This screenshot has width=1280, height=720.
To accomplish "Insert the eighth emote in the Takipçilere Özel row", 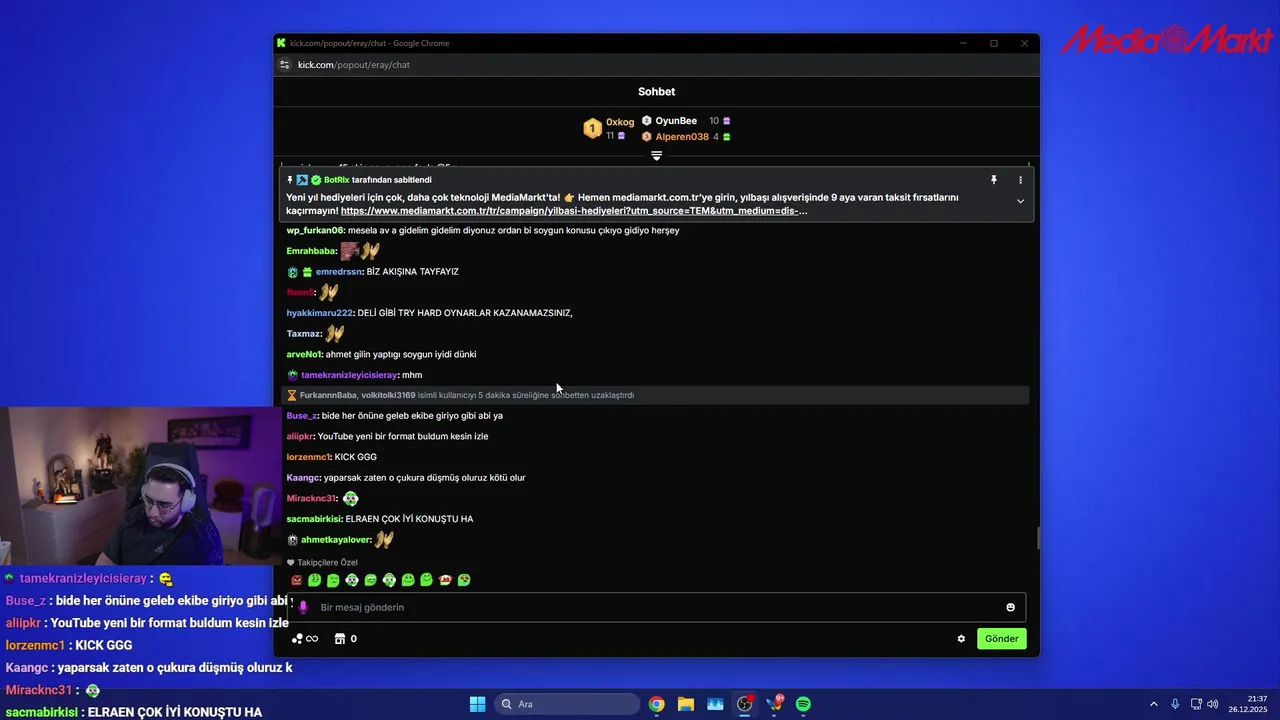I will tap(427, 580).
